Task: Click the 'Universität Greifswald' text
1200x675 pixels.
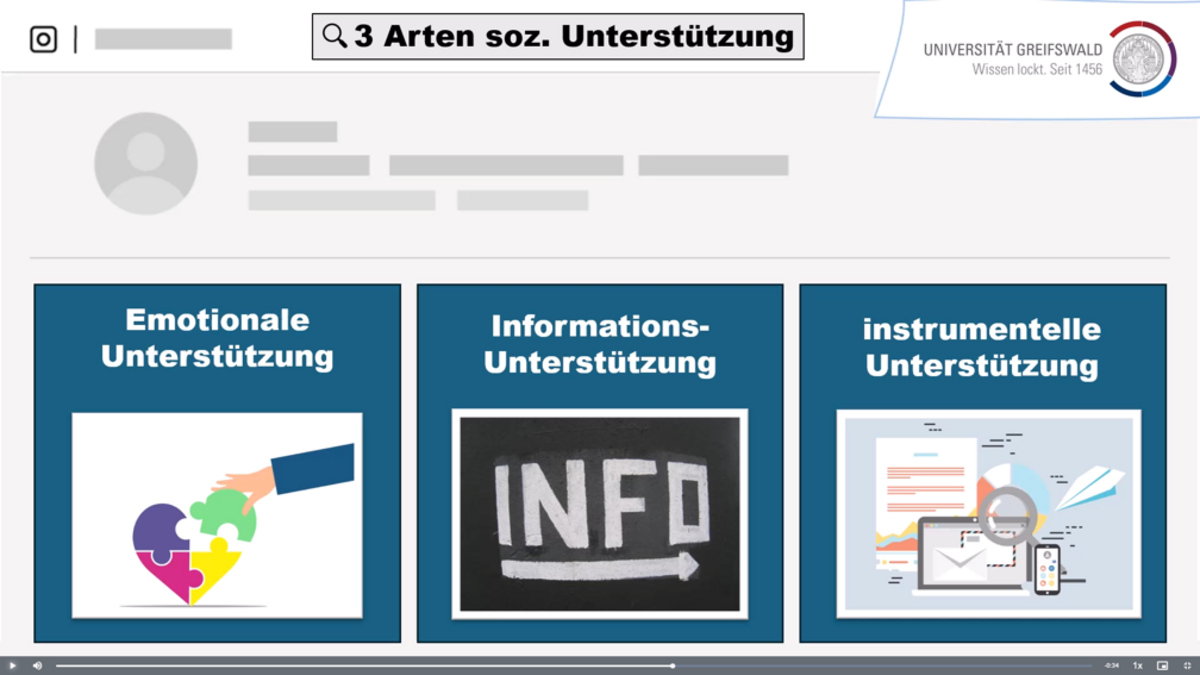Action: (1012, 50)
